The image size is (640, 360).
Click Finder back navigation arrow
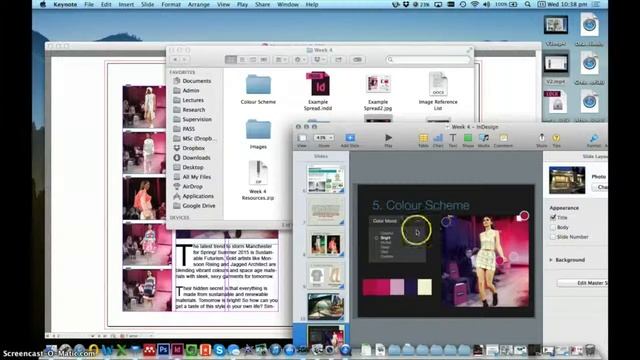point(175,60)
